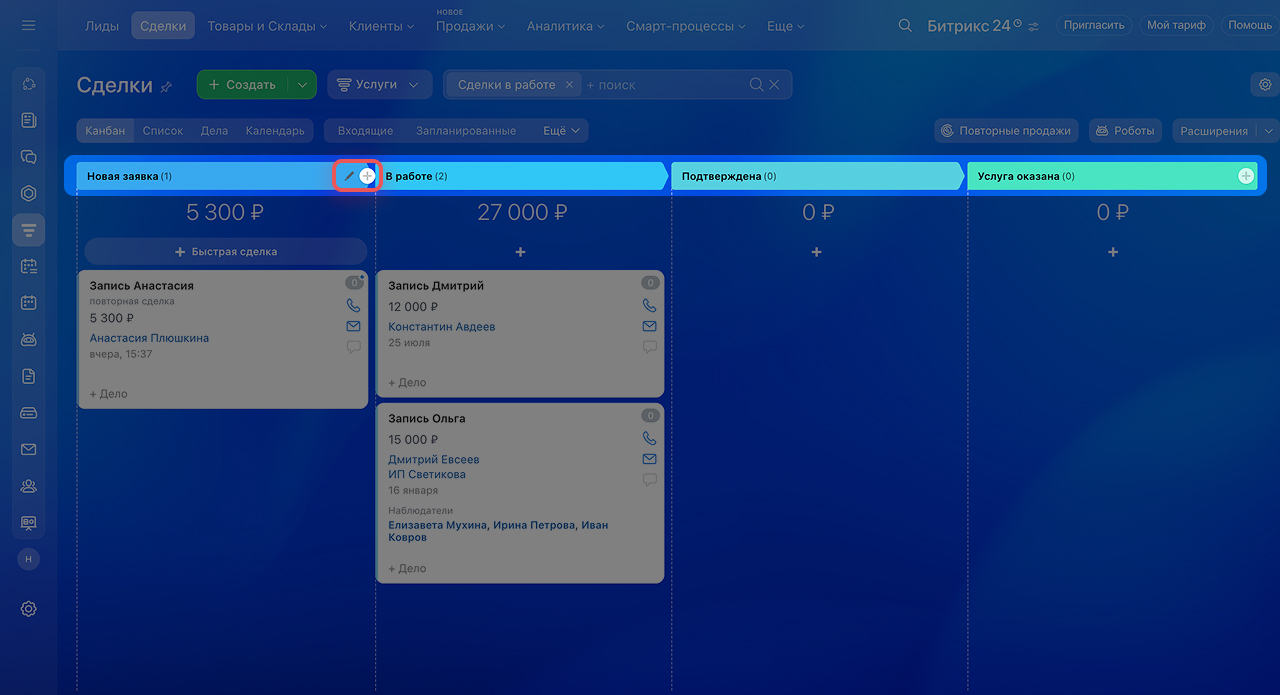Switch to the Календарь view

click(275, 131)
